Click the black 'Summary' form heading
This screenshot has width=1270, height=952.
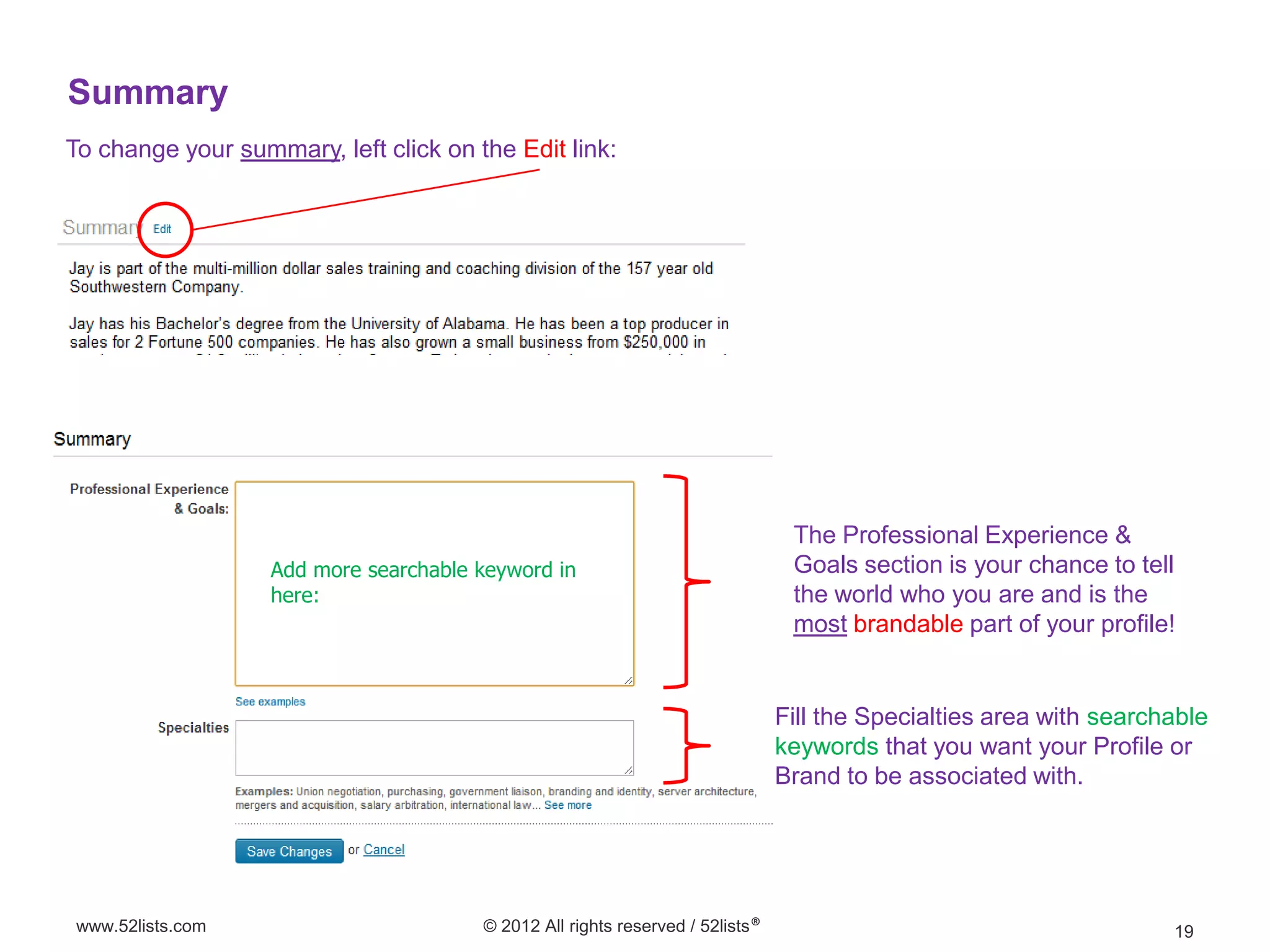tap(92, 439)
